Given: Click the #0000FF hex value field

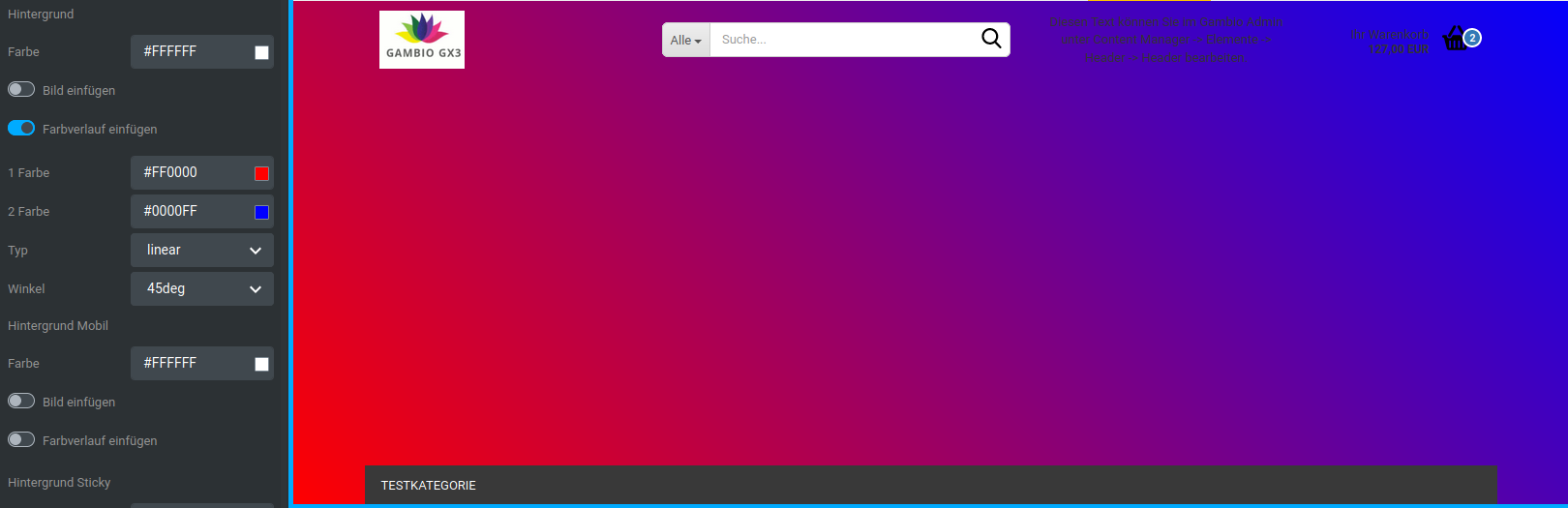Looking at the screenshot, I should click(x=190, y=212).
